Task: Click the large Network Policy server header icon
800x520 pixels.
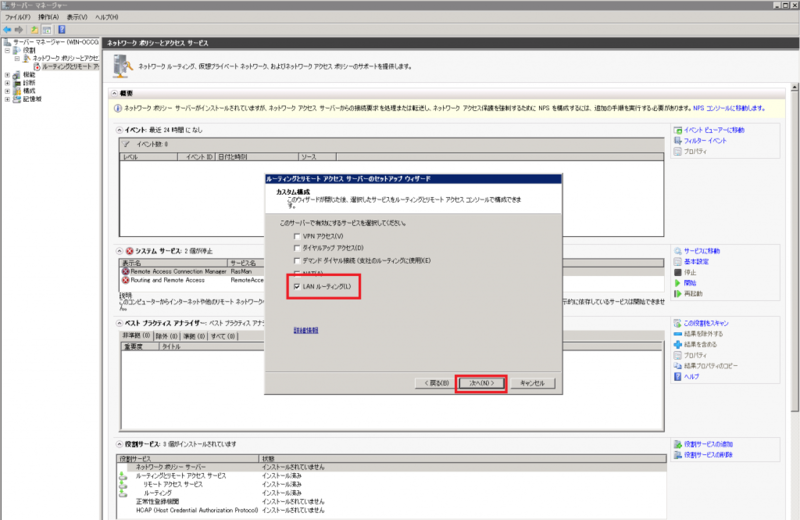Action: 123,66
